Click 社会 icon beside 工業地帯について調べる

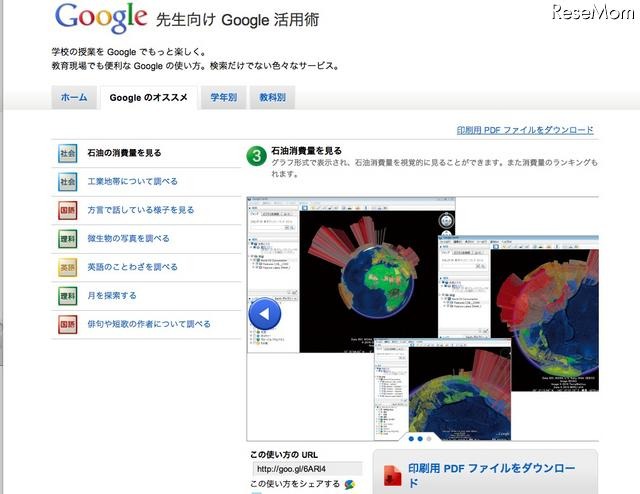point(67,182)
